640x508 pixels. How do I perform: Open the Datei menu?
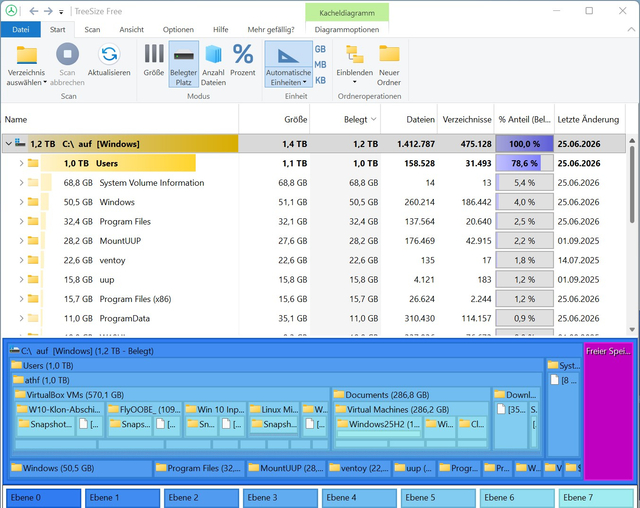21,29
